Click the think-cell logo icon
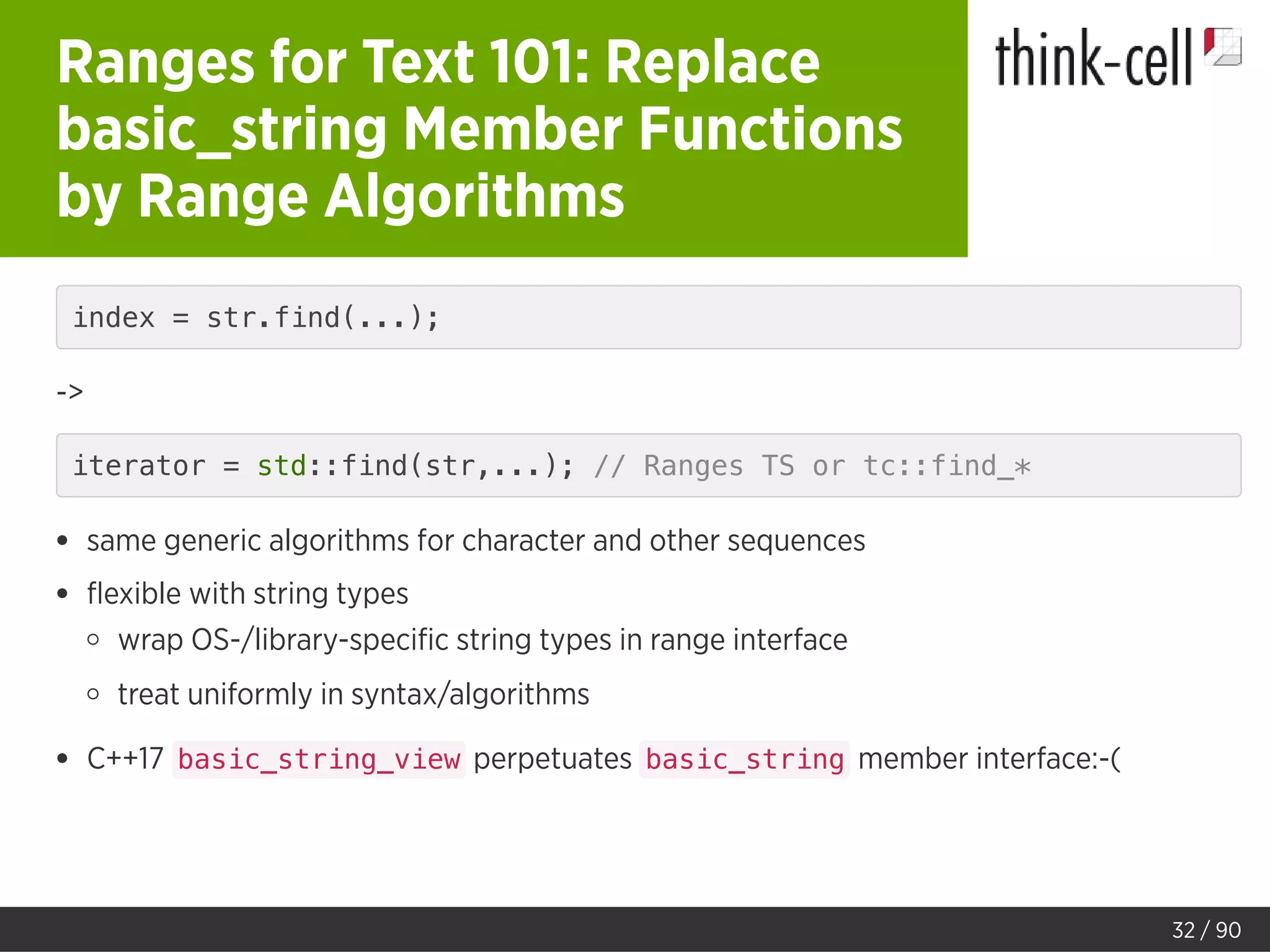The height and width of the screenshot is (952, 1270). coord(1222,46)
